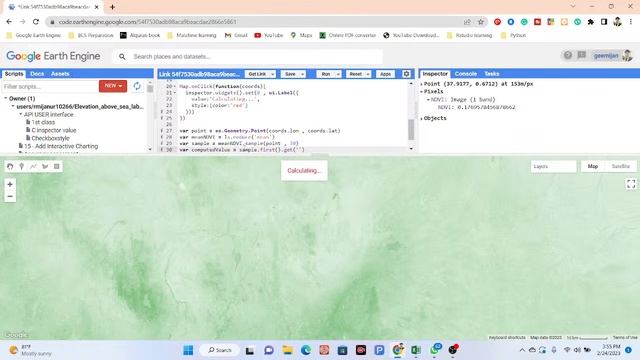Open the Reset dropdown arrow
The height and width of the screenshot is (360, 640).
tap(368, 74)
